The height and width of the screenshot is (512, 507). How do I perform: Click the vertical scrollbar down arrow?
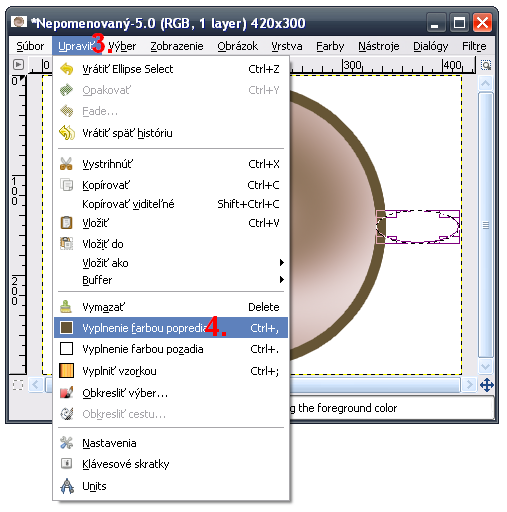click(486, 367)
